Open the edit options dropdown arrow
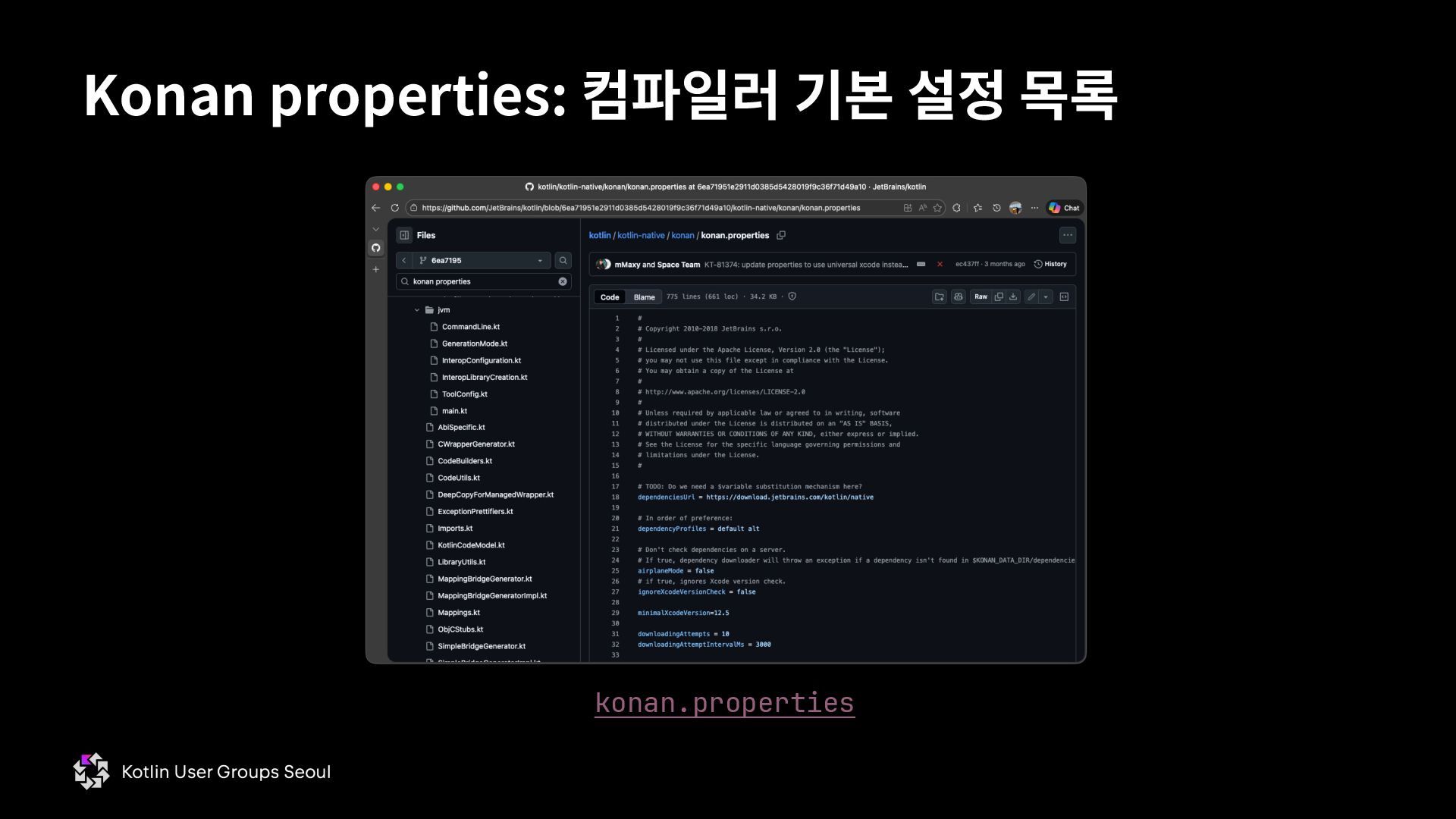The width and height of the screenshot is (1456, 819). (x=1046, y=297)
